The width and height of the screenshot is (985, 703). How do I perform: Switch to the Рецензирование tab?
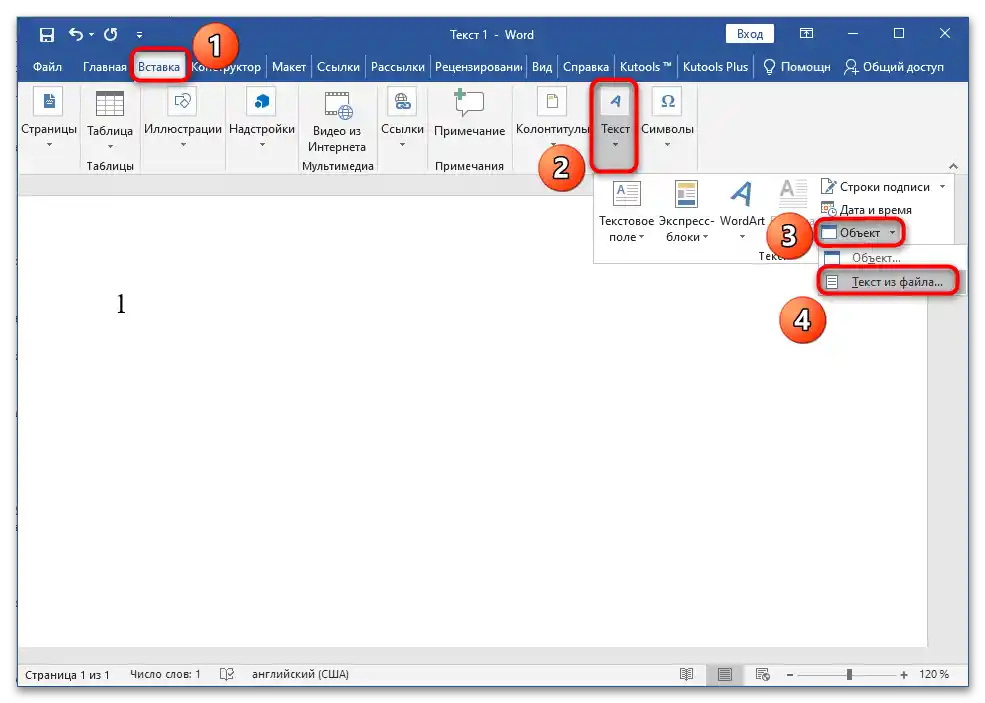[479, 67]
